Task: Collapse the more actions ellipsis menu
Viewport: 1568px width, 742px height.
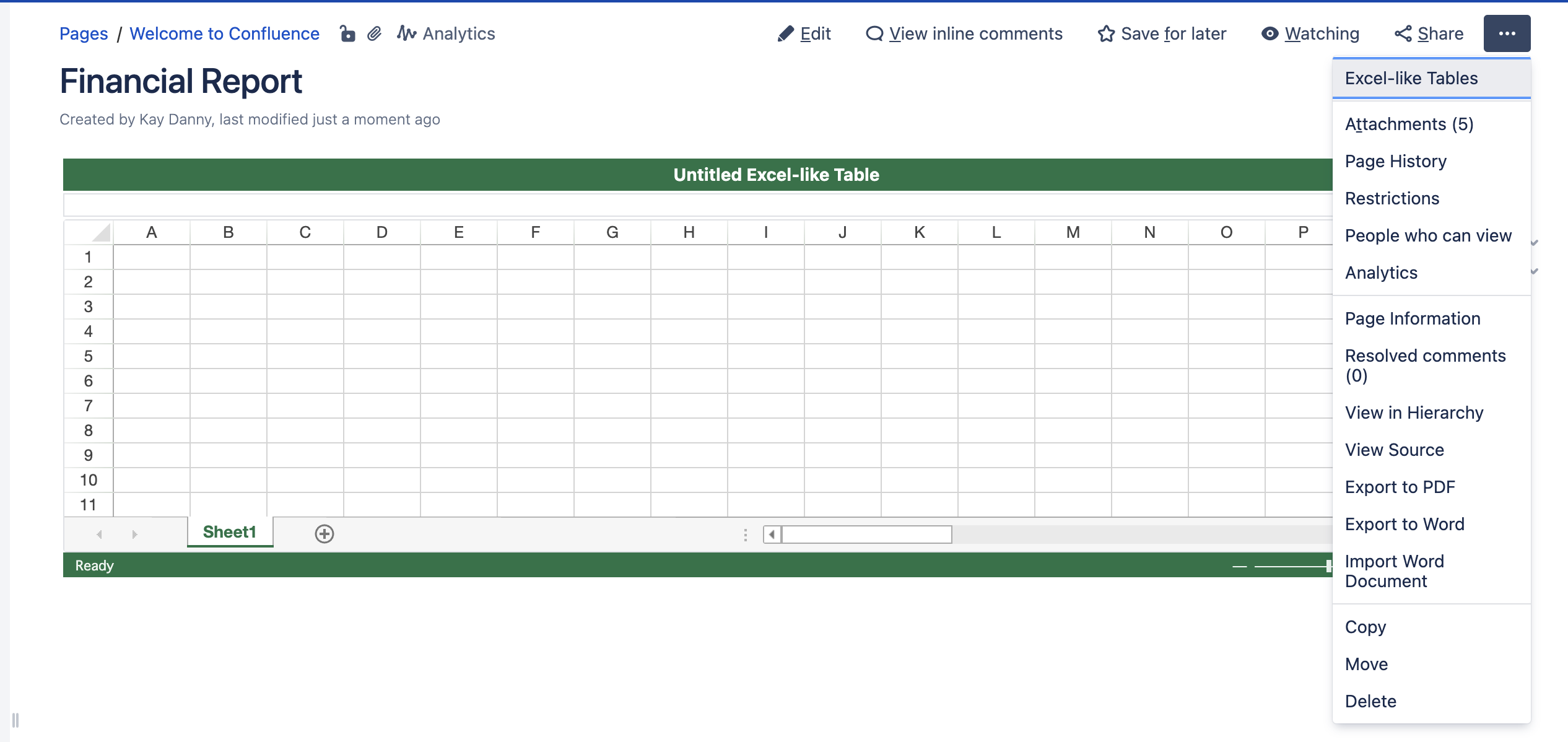Action: (x=1507, y=33)
